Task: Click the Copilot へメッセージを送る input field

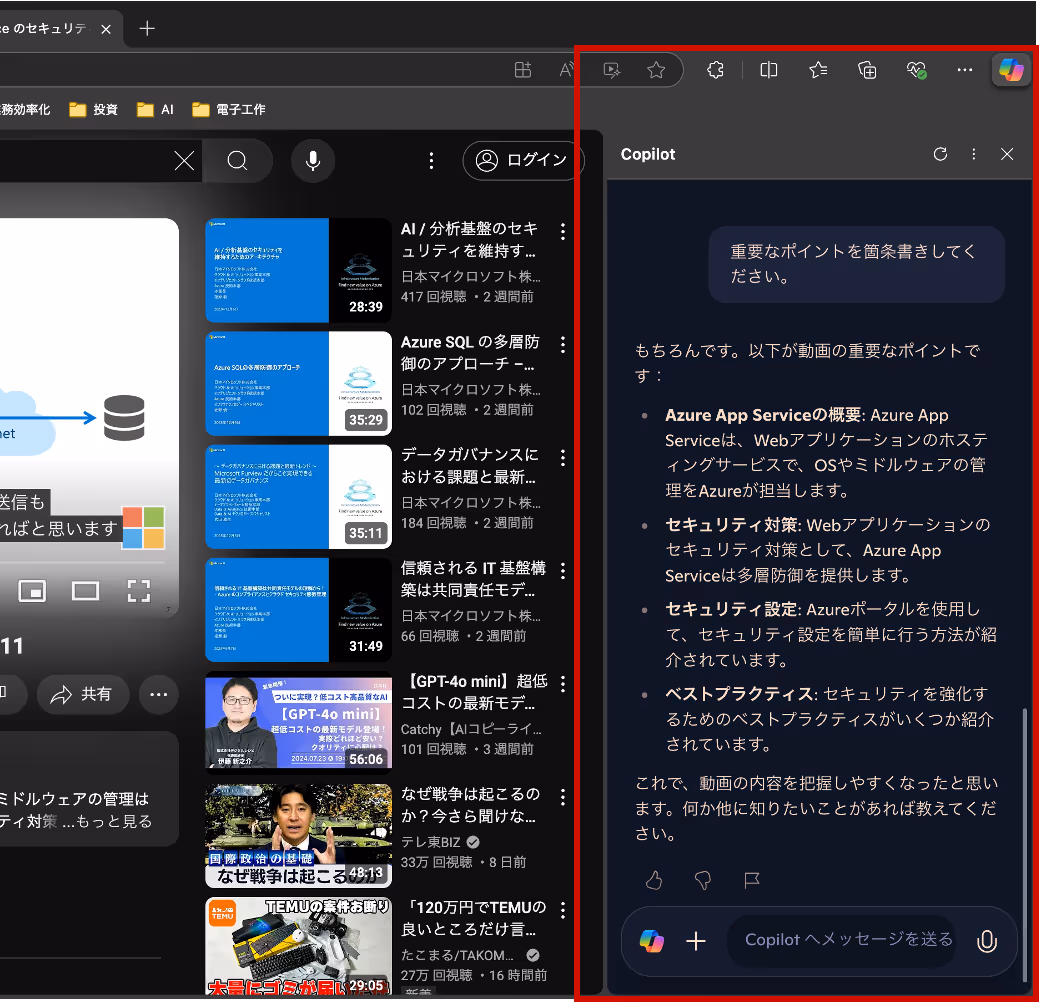Action: (x=841, y=941)
